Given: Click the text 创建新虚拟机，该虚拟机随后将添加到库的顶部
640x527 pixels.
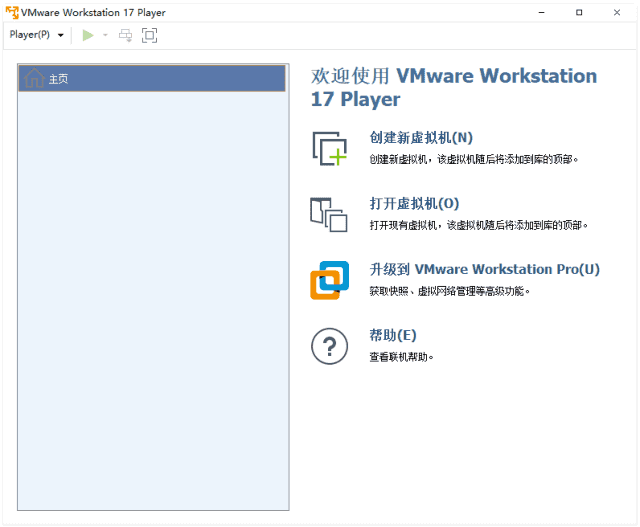Looking at the screenshot, I should 473,159.
